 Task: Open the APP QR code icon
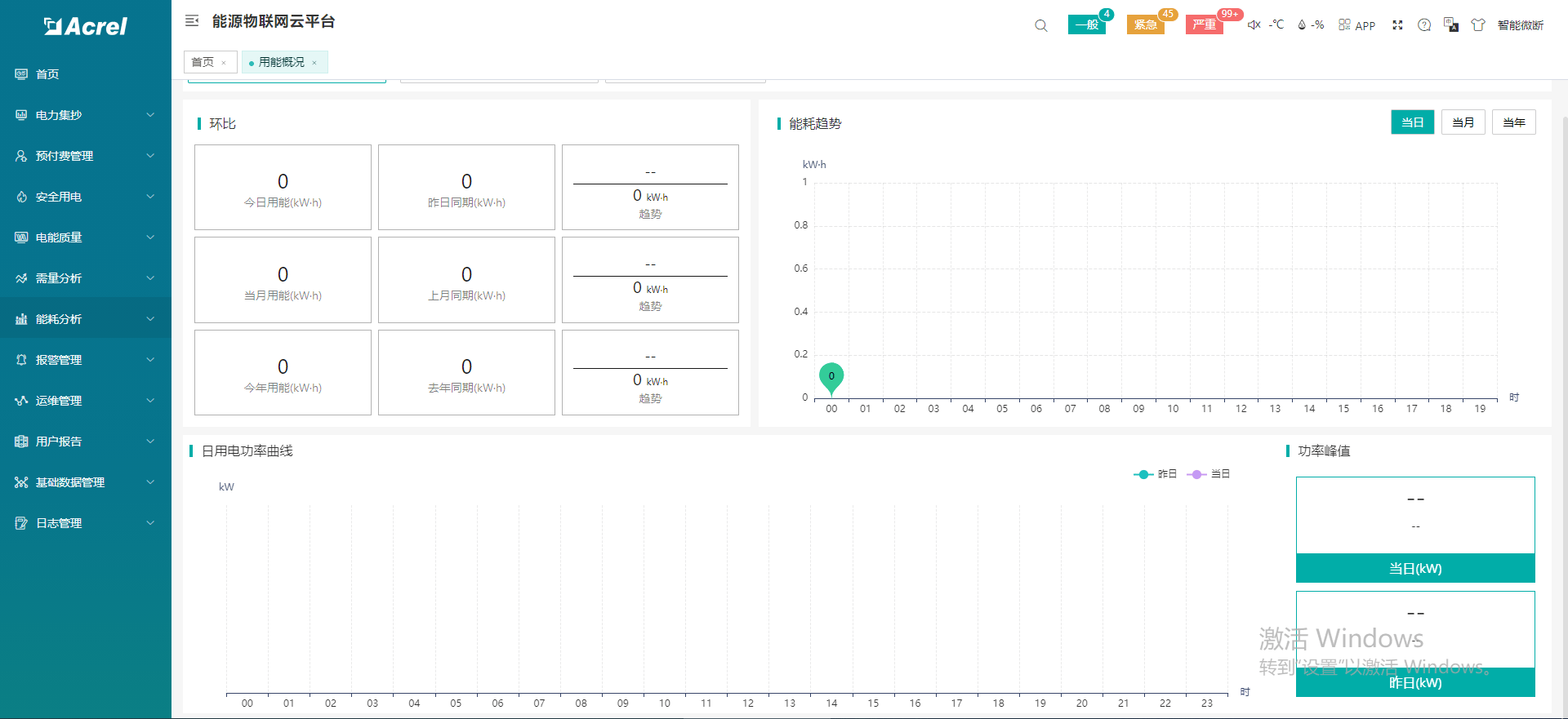[x=1344, y=24]
